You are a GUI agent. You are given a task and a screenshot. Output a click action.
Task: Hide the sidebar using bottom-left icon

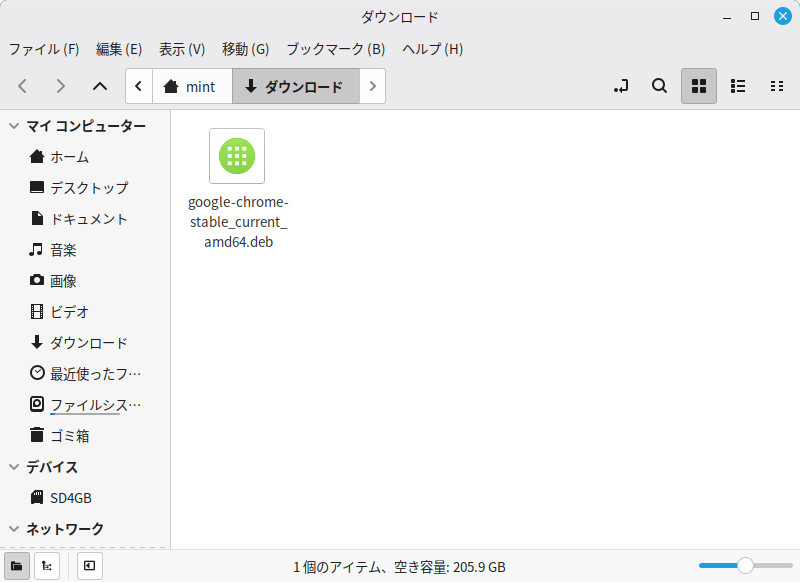click(89, 566)
